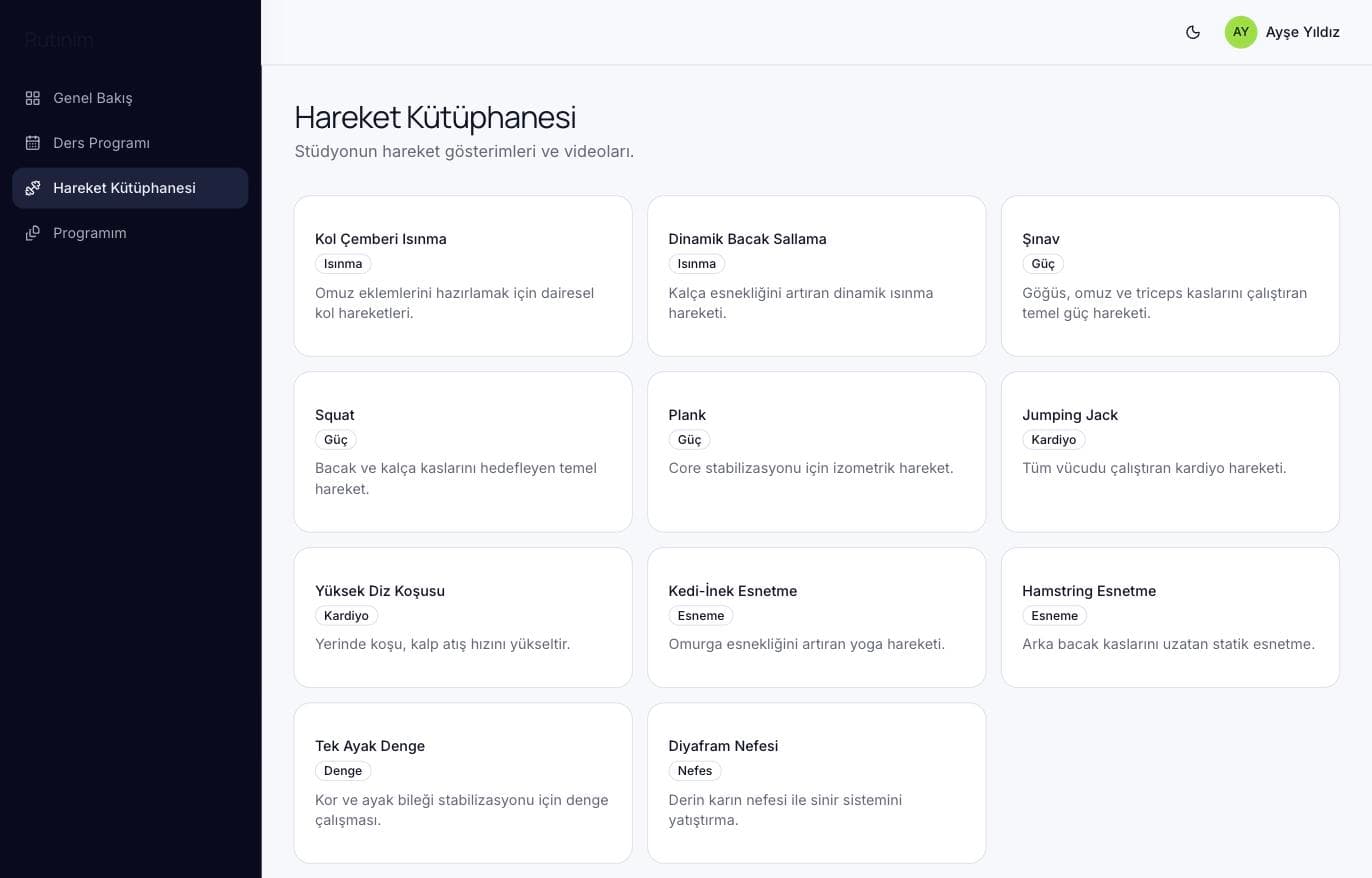Viewport: 1372px width, 878px height.
Task: Open the Programım section
Action: [130, 233]
